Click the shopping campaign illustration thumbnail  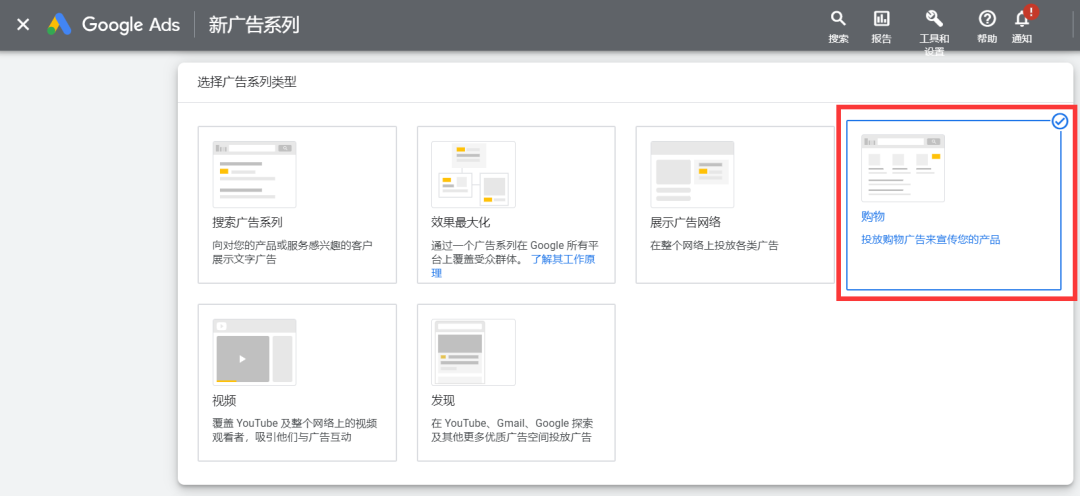(903, 168)
